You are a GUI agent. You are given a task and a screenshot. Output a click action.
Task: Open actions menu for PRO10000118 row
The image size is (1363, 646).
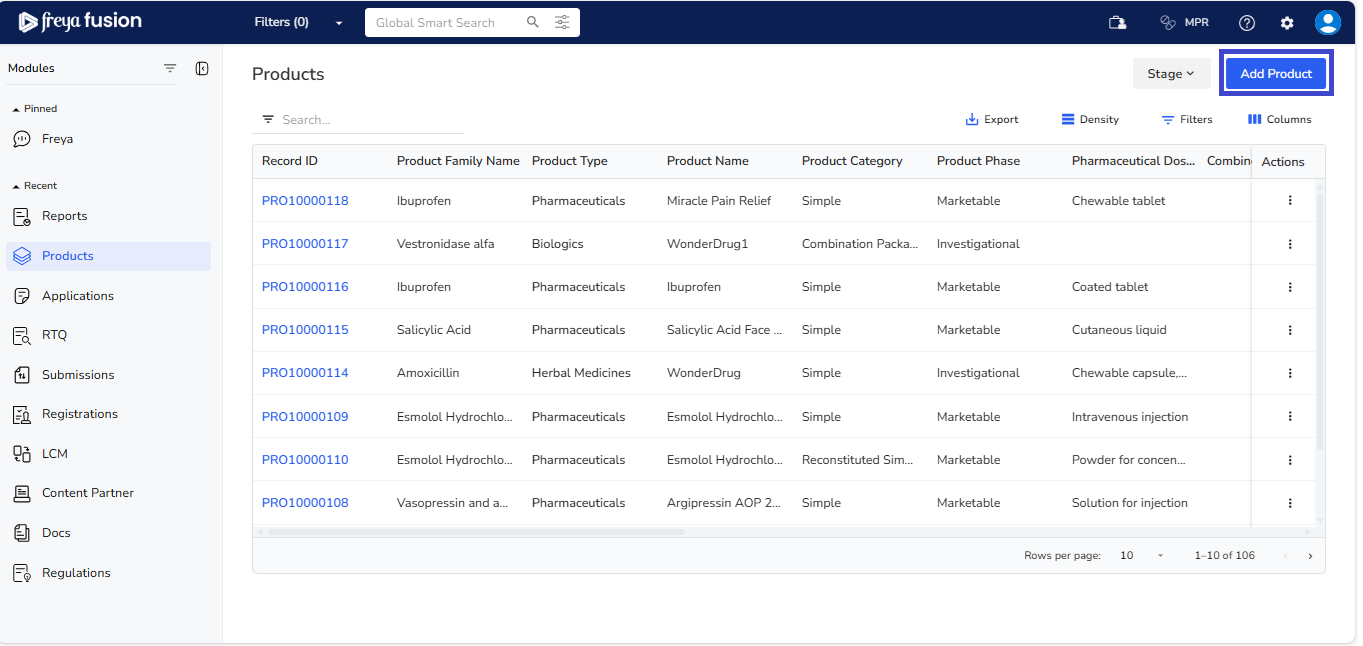click(1290, 201)
